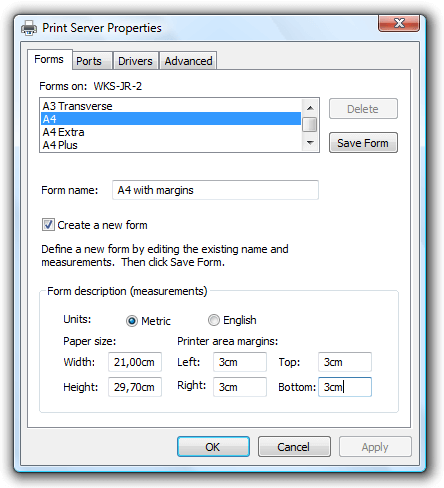This screenshot has width=444, height=488.
Task: Click the Save Form button
Action: [x=363, y=143]
